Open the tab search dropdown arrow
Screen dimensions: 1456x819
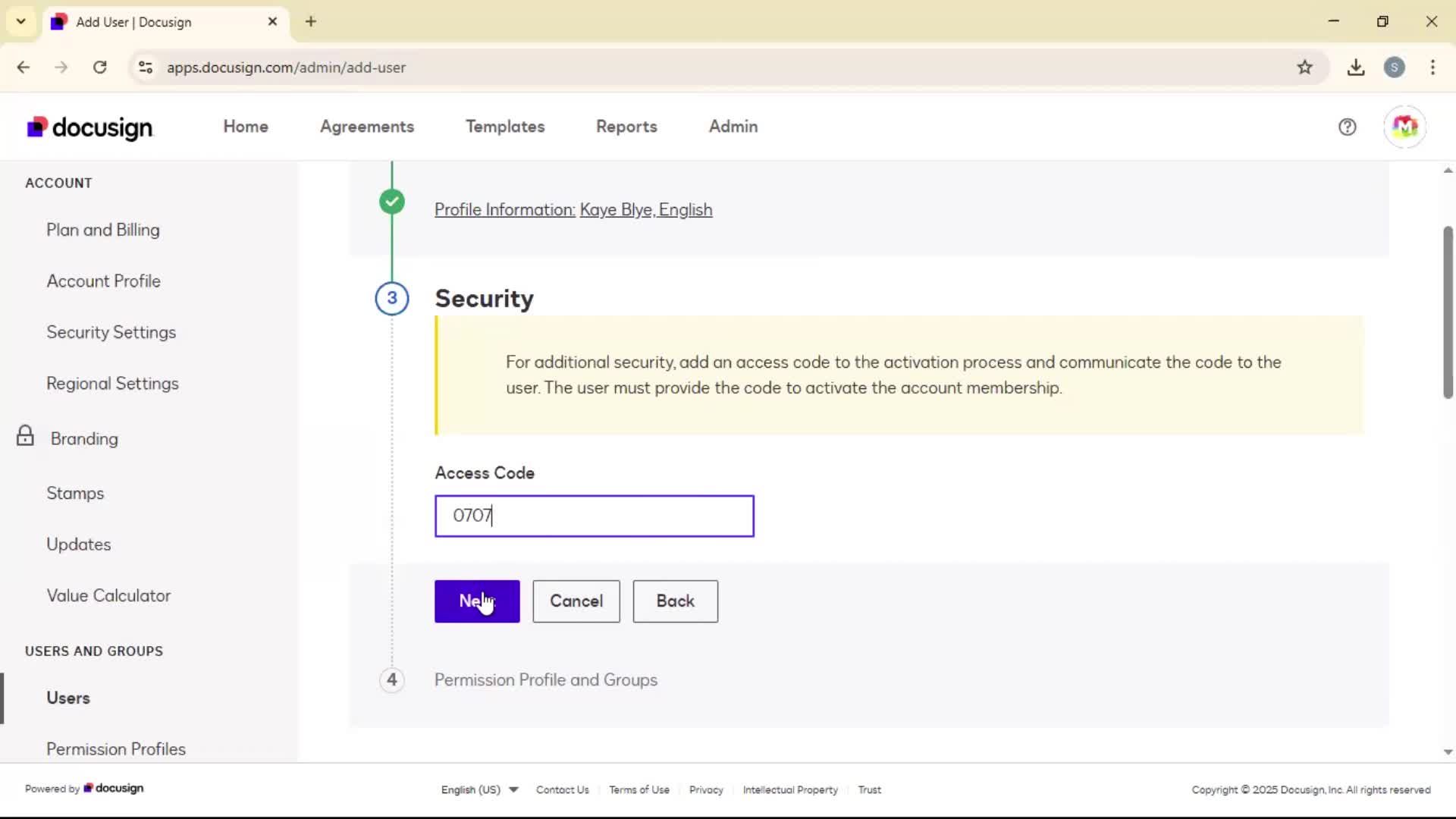pyautogui.click(x=21, y=21)
